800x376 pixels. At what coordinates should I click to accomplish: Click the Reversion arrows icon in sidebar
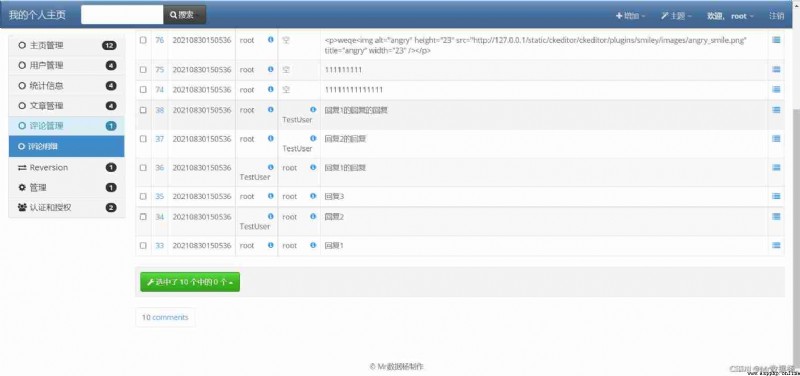[x=22, y=167]
